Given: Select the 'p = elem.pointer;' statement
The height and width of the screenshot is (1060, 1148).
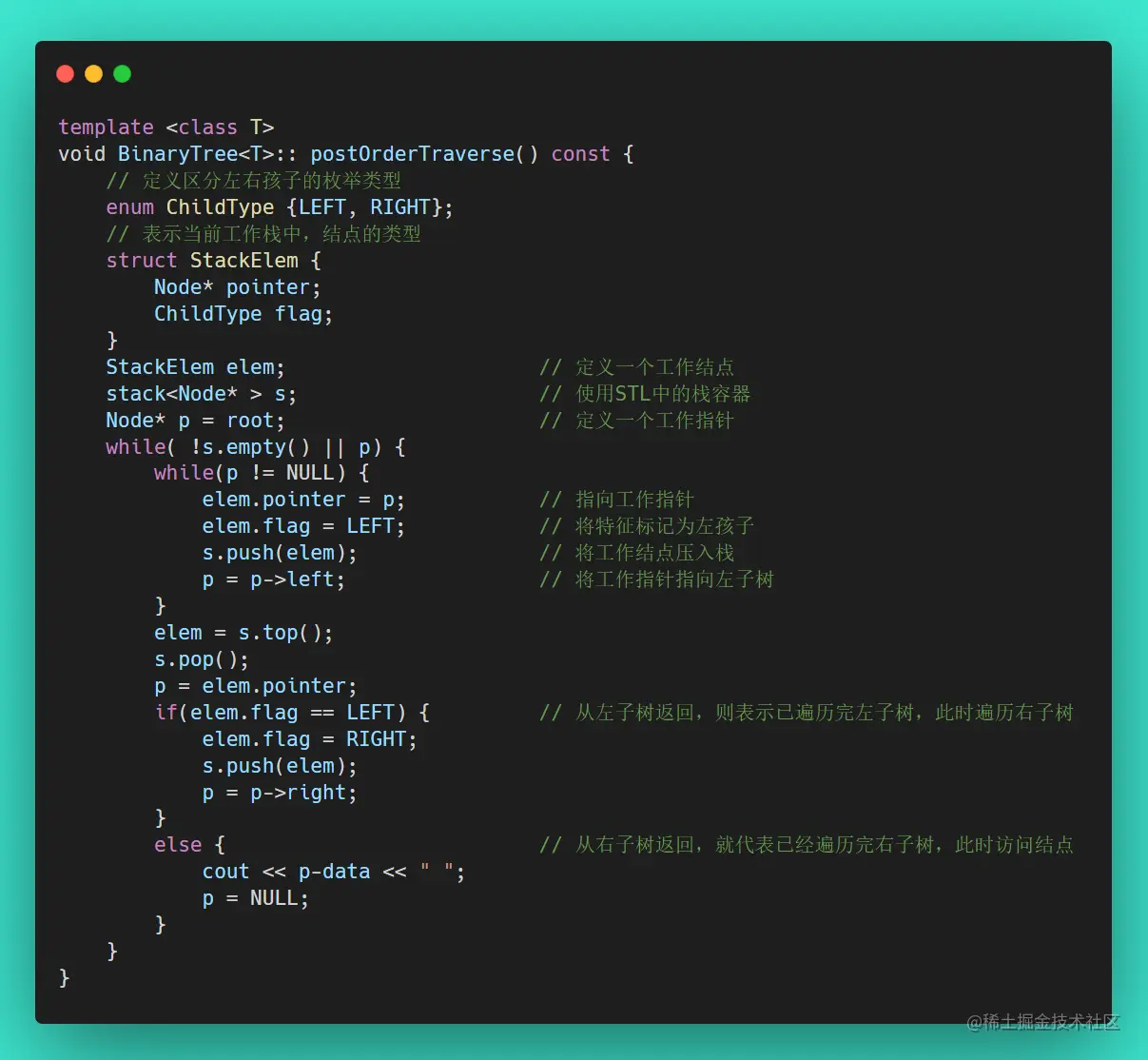Looking at the screenshot, I should [256, 686].
